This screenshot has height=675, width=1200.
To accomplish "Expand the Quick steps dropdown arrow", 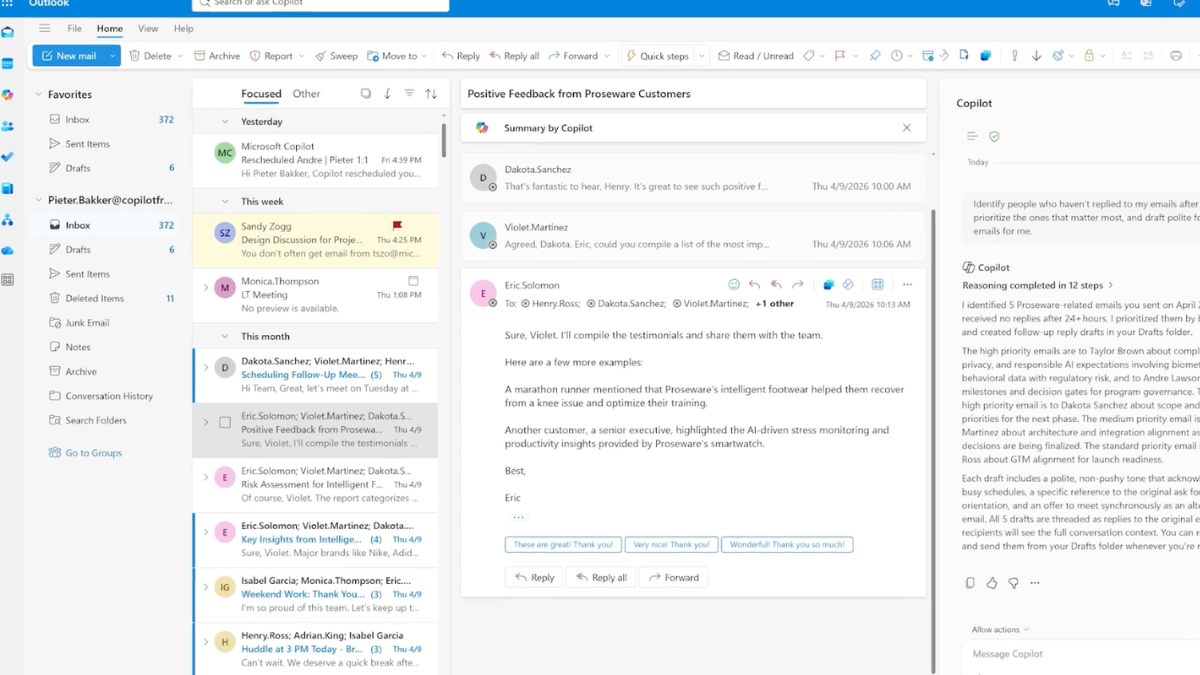I will coord(702,56).
